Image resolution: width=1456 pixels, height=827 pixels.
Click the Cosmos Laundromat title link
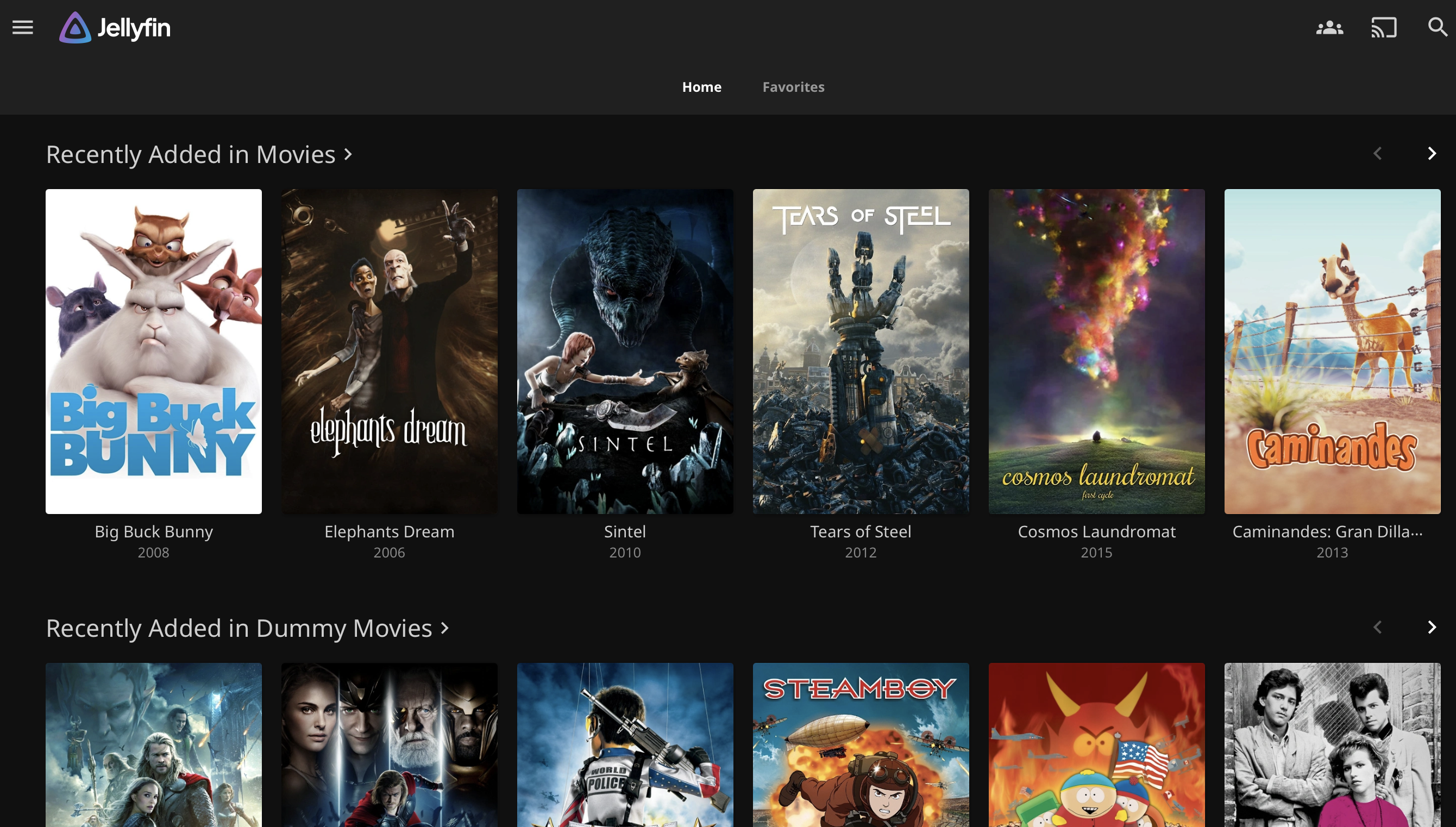tap(1096, 531)
